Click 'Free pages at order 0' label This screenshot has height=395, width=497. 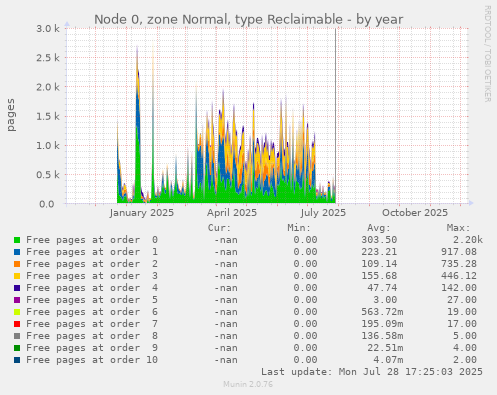[x=92, y=240]
